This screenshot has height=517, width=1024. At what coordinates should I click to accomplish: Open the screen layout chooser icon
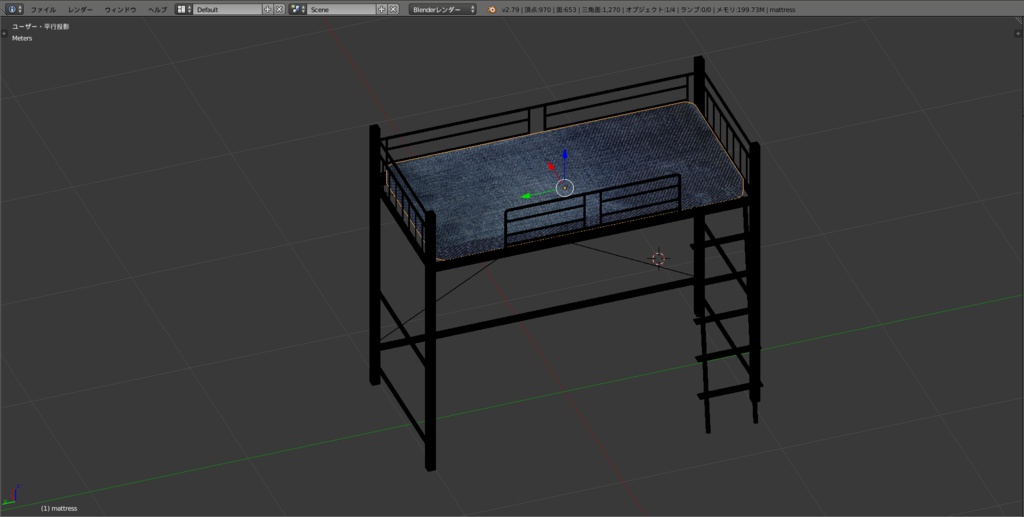[184, 9]
